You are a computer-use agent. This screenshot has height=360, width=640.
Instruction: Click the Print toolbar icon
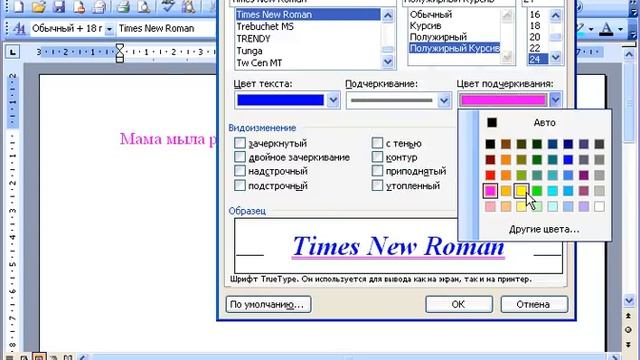point(123,7)
